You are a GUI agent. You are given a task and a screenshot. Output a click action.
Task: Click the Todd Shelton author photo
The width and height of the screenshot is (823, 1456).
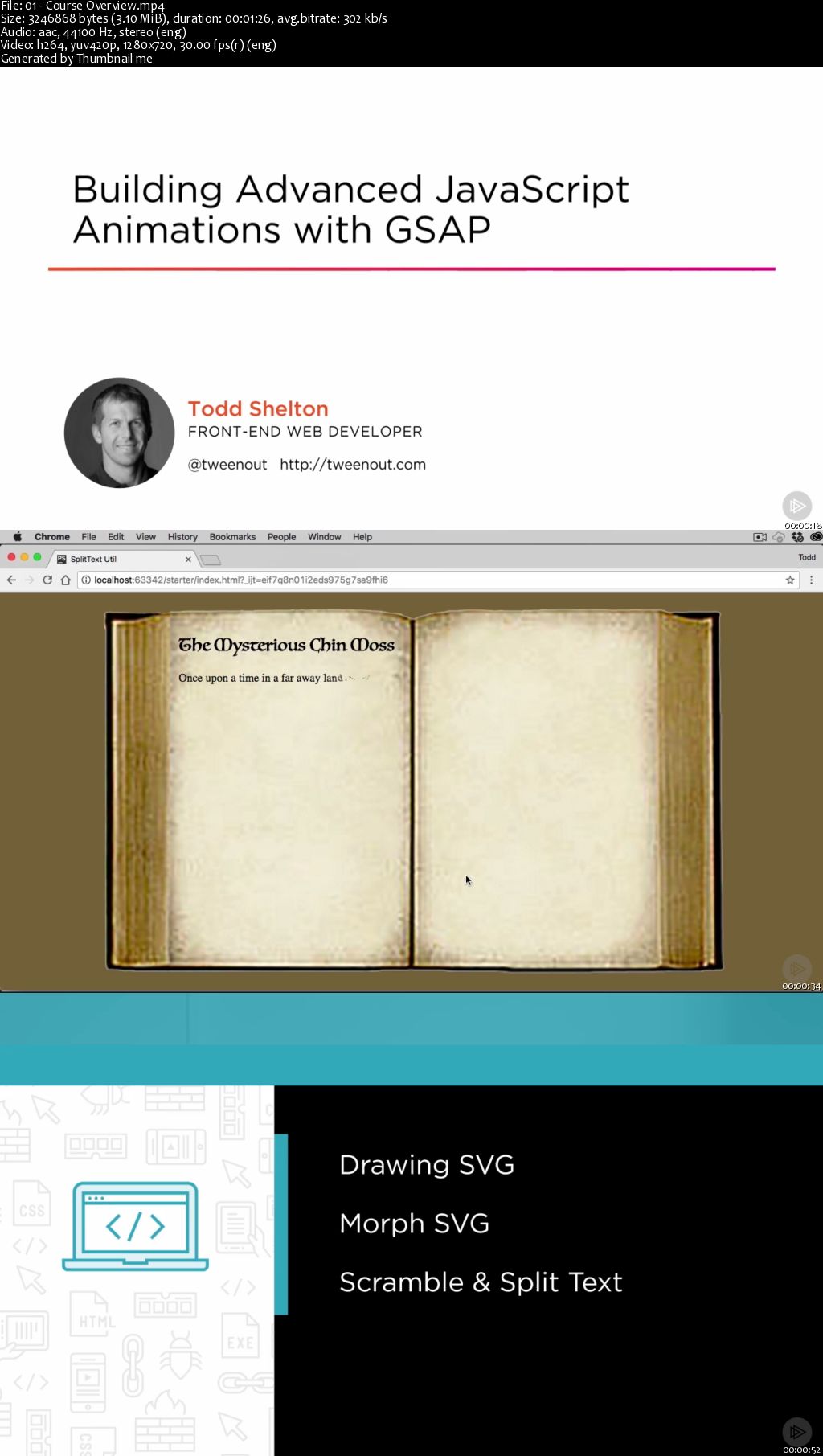click(x=119, y=433)
